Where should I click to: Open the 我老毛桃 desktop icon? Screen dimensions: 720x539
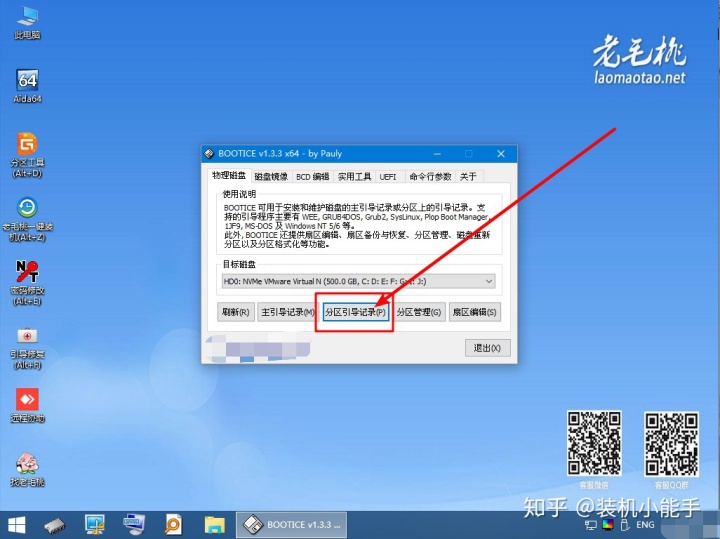(27, 469)
